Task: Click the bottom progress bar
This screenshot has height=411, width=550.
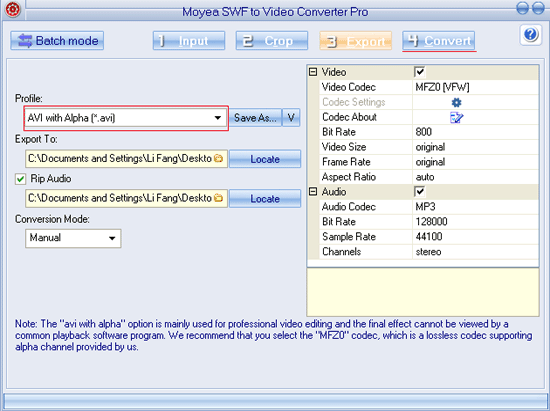Action: [275, 400]
